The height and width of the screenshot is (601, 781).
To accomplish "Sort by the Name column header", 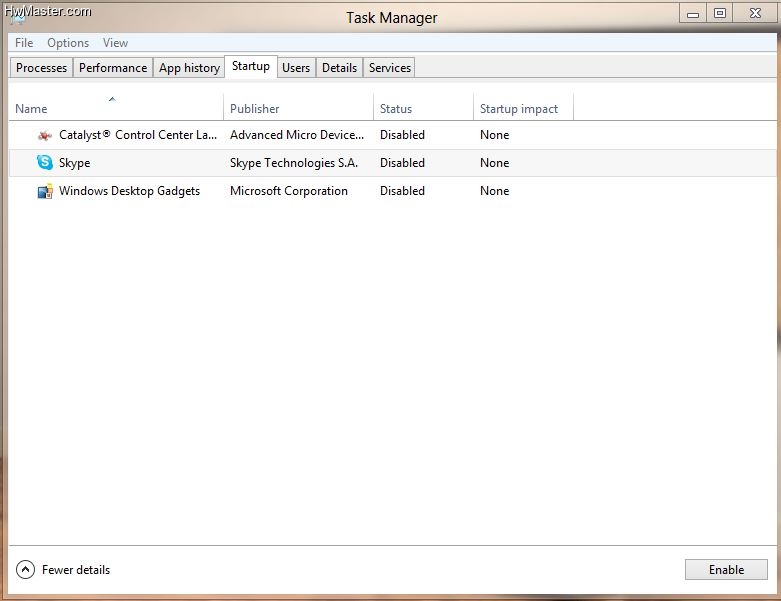I will tap(116, 108).
